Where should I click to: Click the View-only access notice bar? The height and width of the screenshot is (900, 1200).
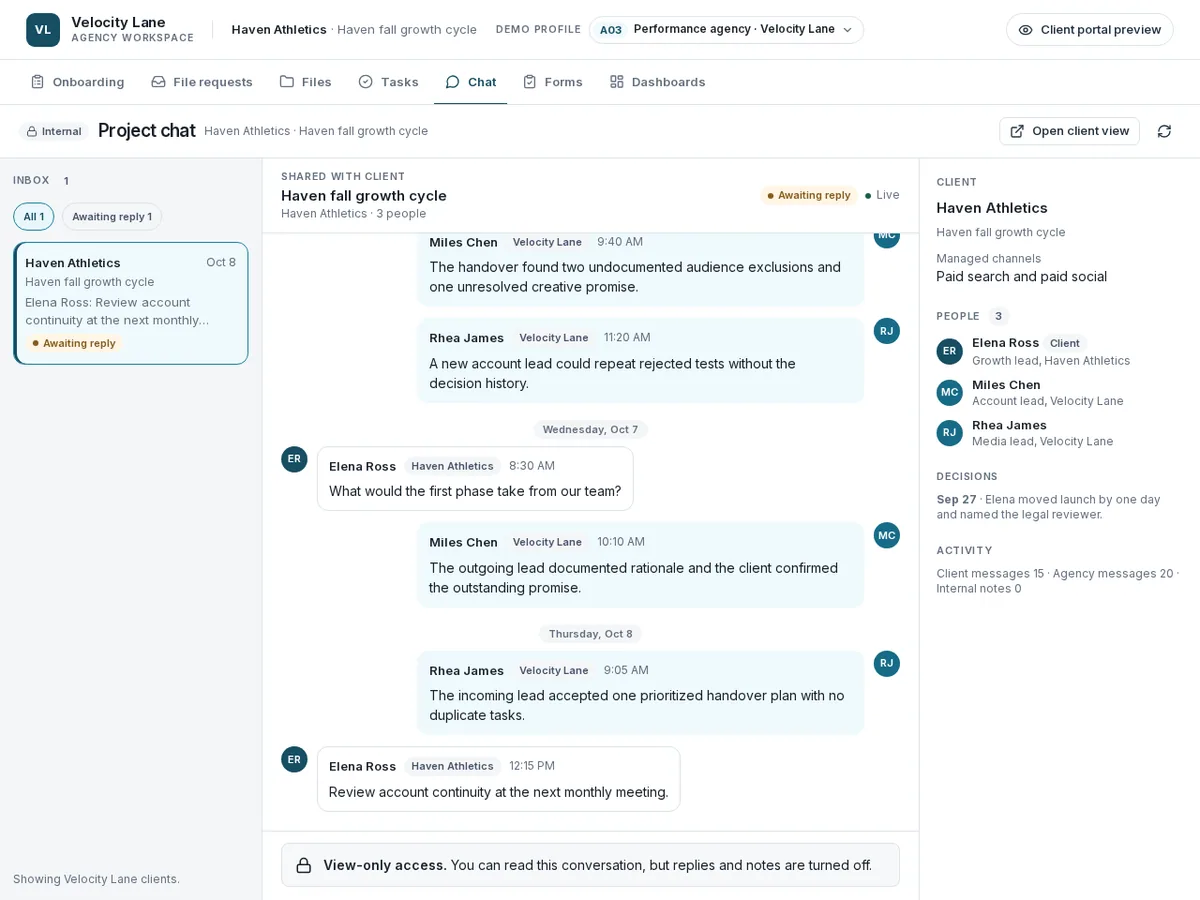[x=590, y=865]
